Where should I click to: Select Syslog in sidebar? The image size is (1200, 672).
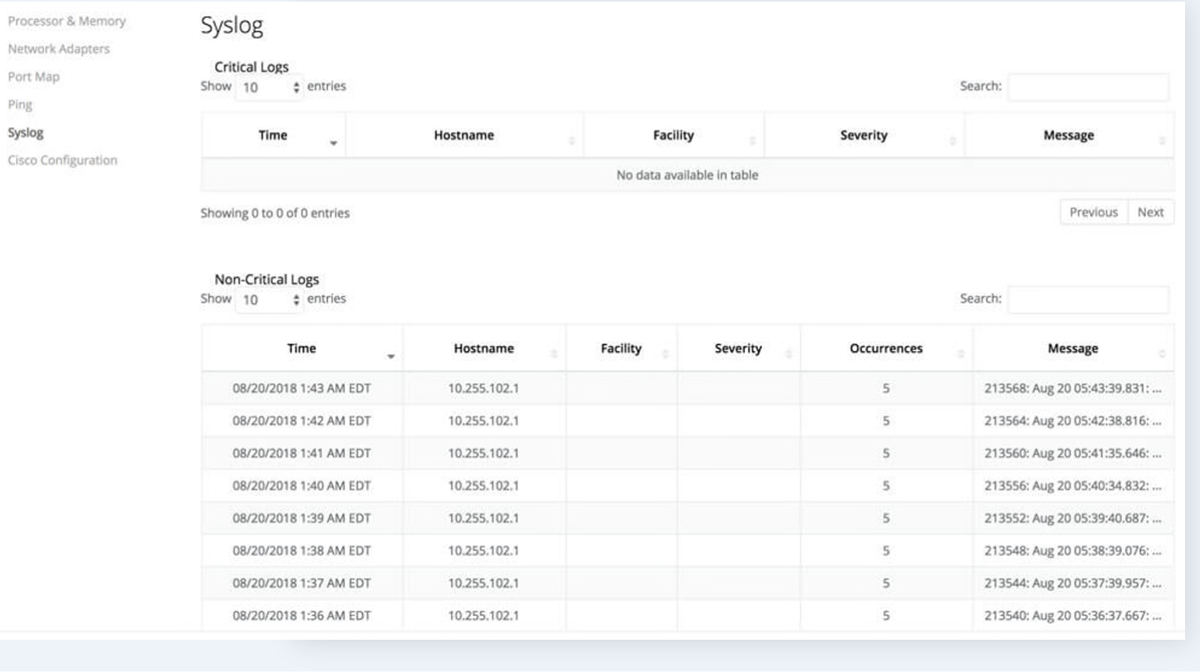(25, 132)
